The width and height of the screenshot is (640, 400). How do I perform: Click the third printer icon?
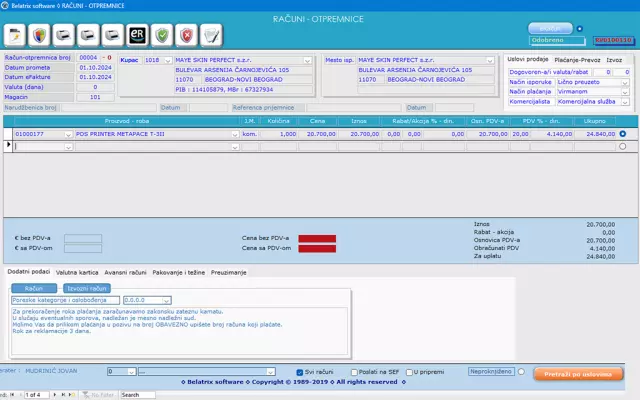[x=112, y=36]
